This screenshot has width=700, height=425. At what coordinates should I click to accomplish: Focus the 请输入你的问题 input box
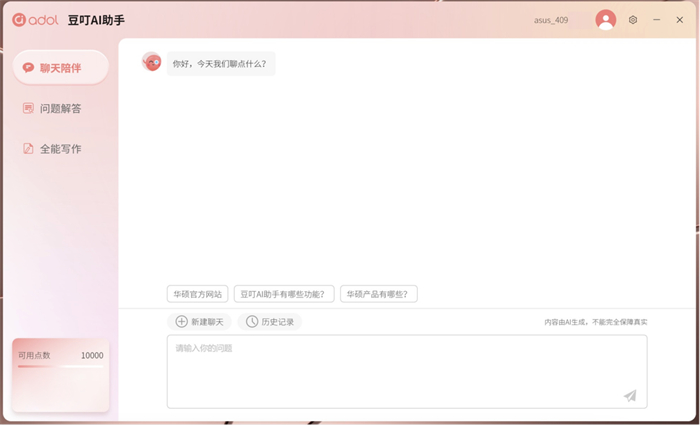tap(407, 371)
